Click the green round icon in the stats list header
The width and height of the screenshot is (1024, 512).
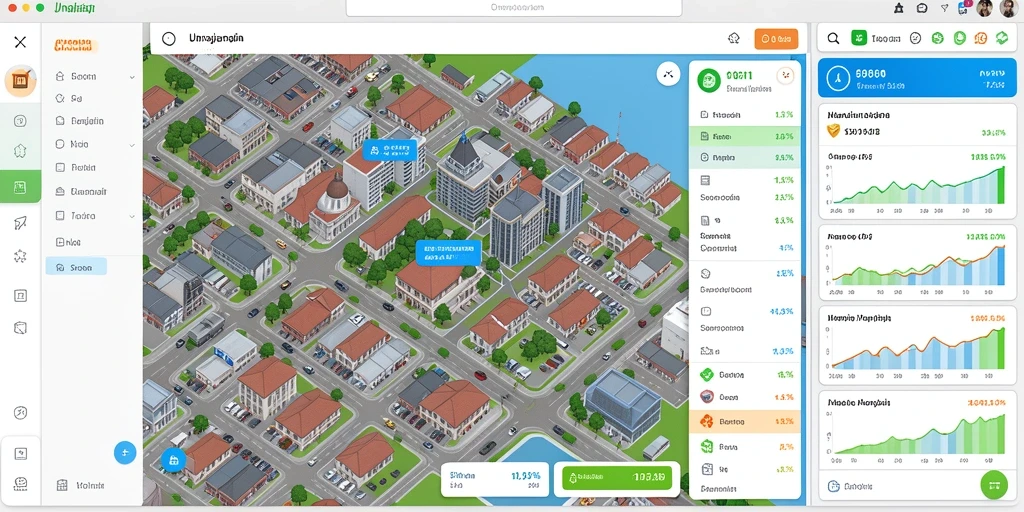[709, 80]
